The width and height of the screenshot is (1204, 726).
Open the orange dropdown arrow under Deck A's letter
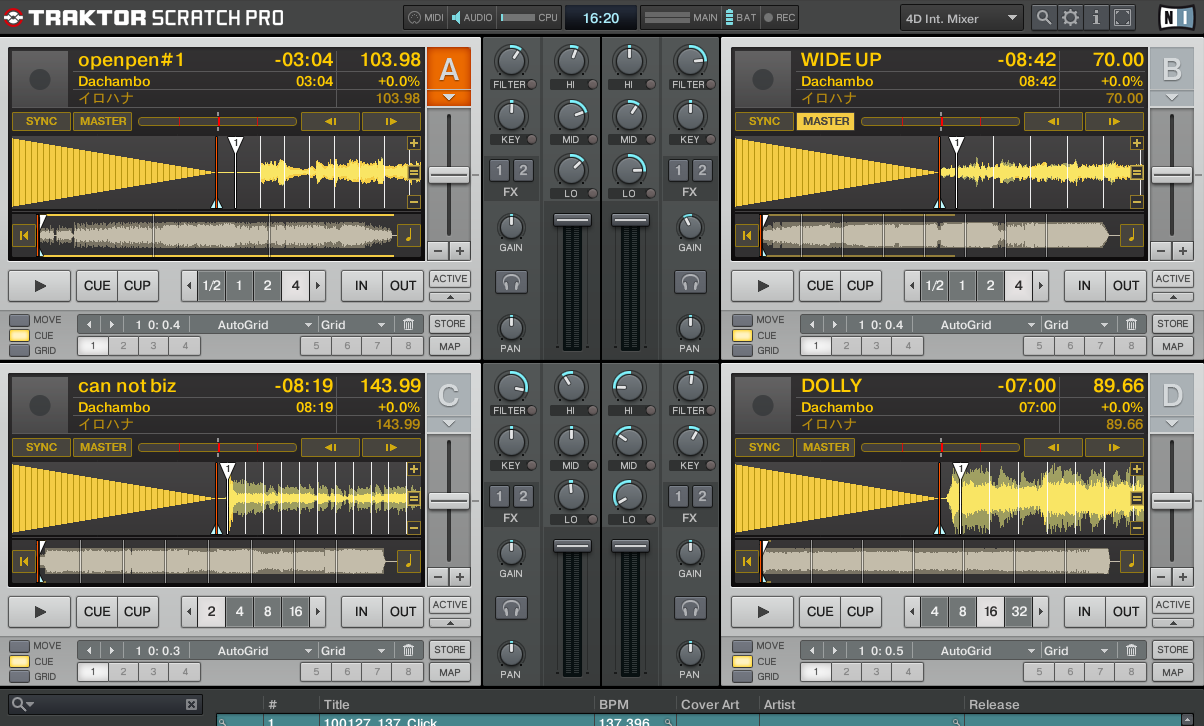449,97
